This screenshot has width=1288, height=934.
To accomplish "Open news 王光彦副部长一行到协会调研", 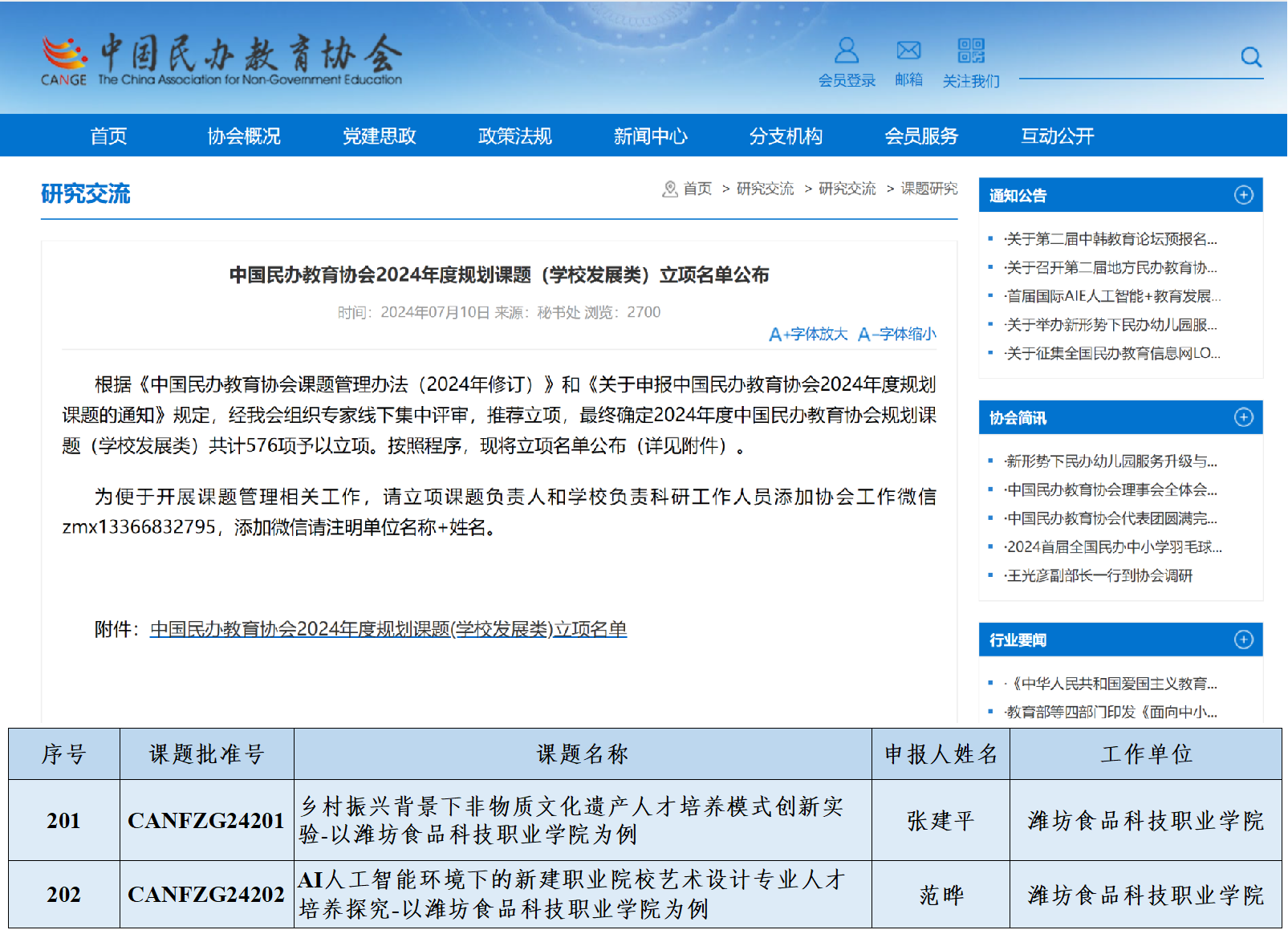I will pyautogui.click(x=1099, y=575).
